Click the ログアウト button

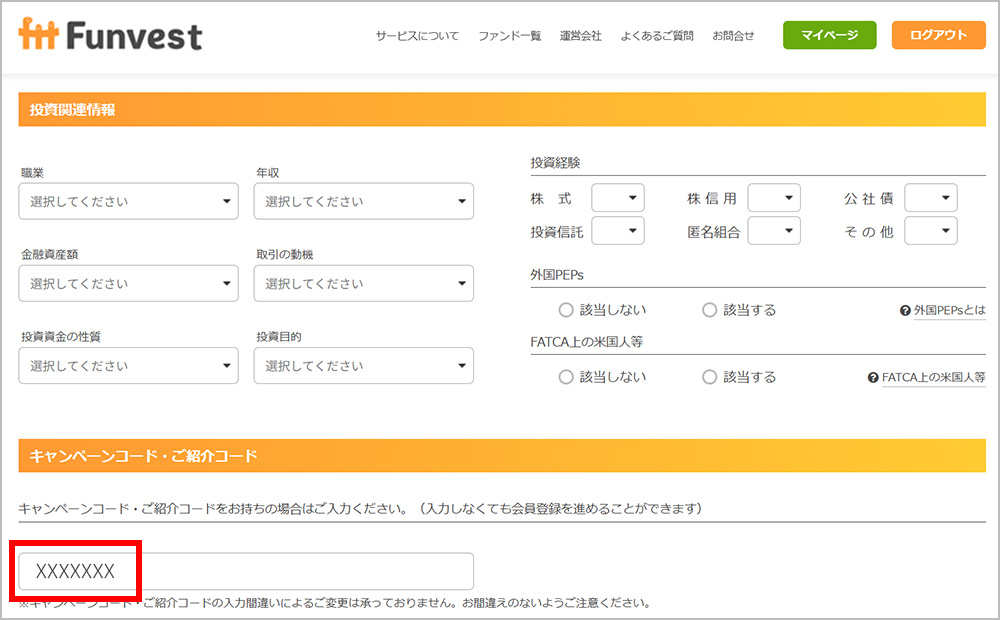coord(938,34)
